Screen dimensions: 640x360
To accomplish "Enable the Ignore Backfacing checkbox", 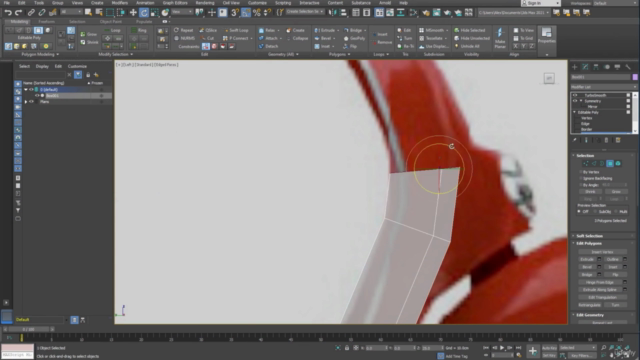I will click(x=580, y=178).
